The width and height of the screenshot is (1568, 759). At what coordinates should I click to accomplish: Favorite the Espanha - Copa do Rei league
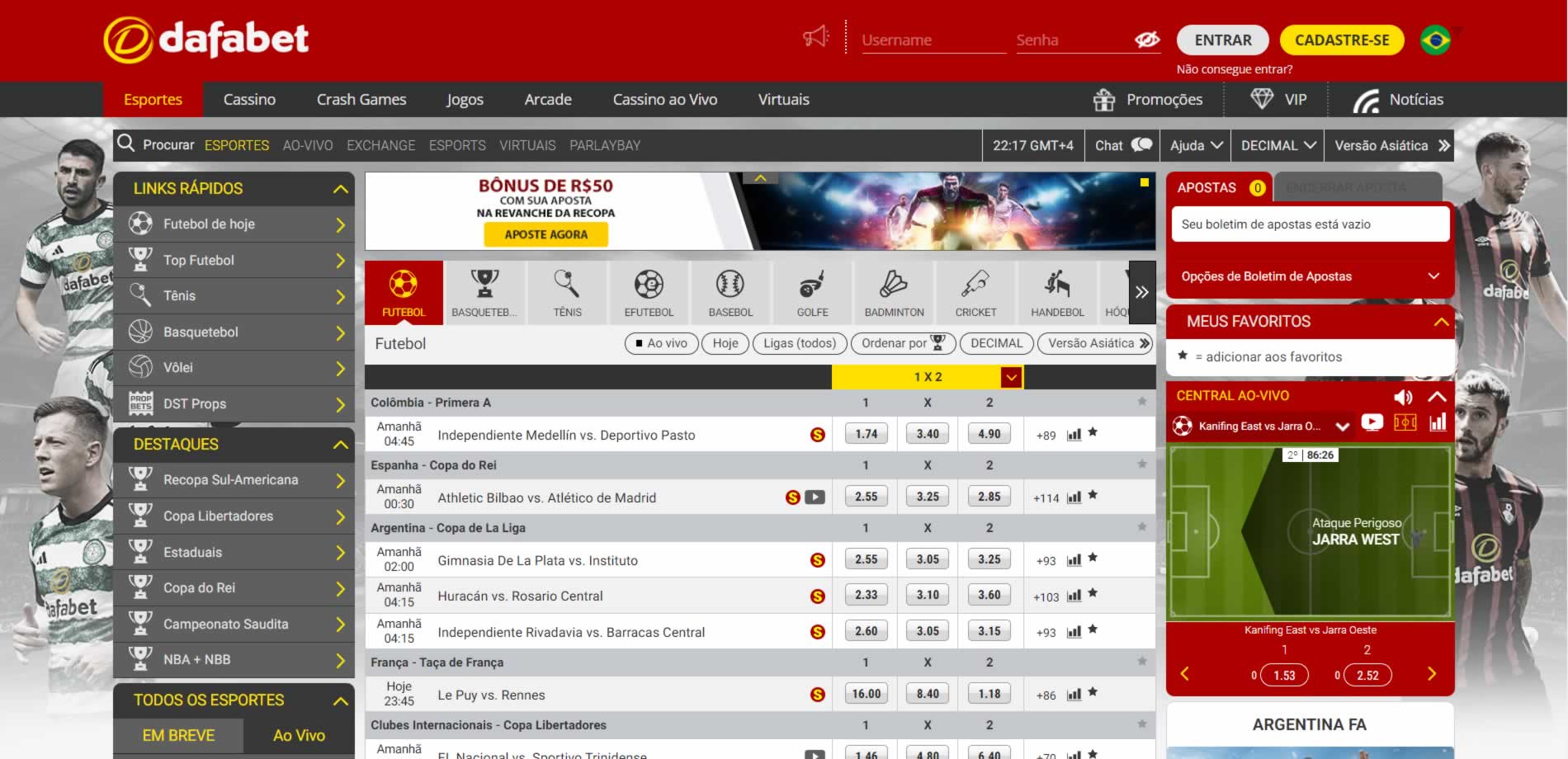tap(1142, 464)
